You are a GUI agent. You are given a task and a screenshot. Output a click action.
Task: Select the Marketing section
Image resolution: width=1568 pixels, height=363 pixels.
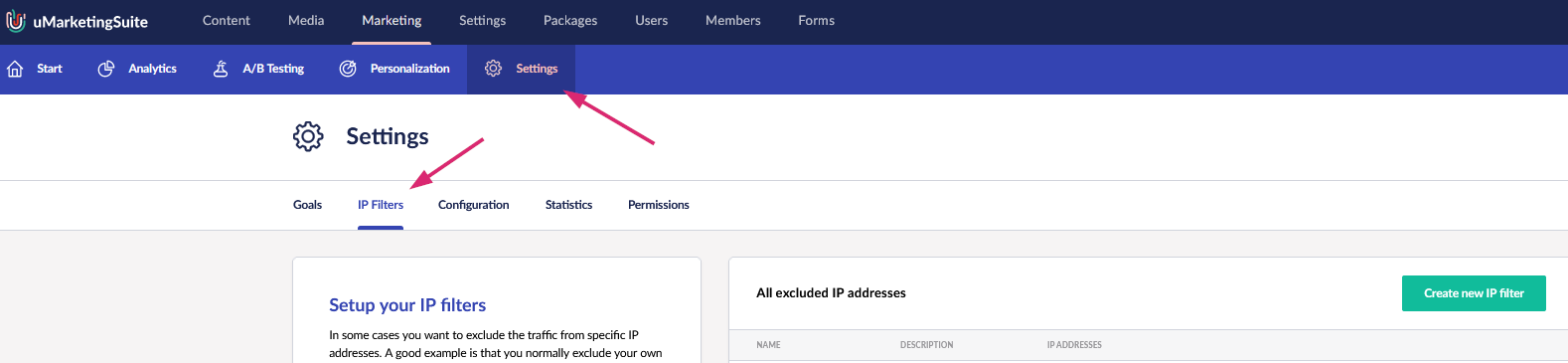click(392, 21)
